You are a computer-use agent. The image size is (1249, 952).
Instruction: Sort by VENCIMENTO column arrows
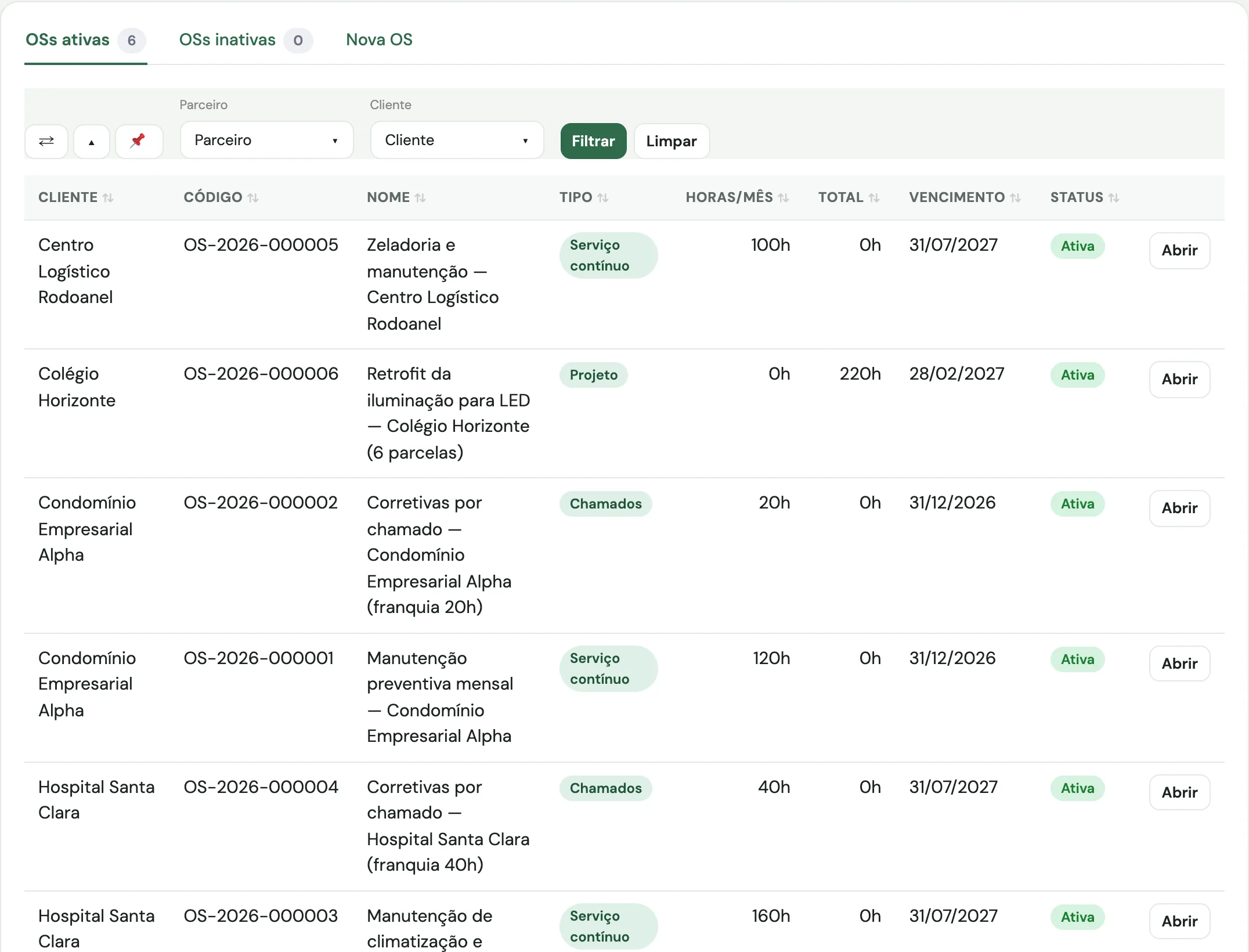coord(1015,198)
